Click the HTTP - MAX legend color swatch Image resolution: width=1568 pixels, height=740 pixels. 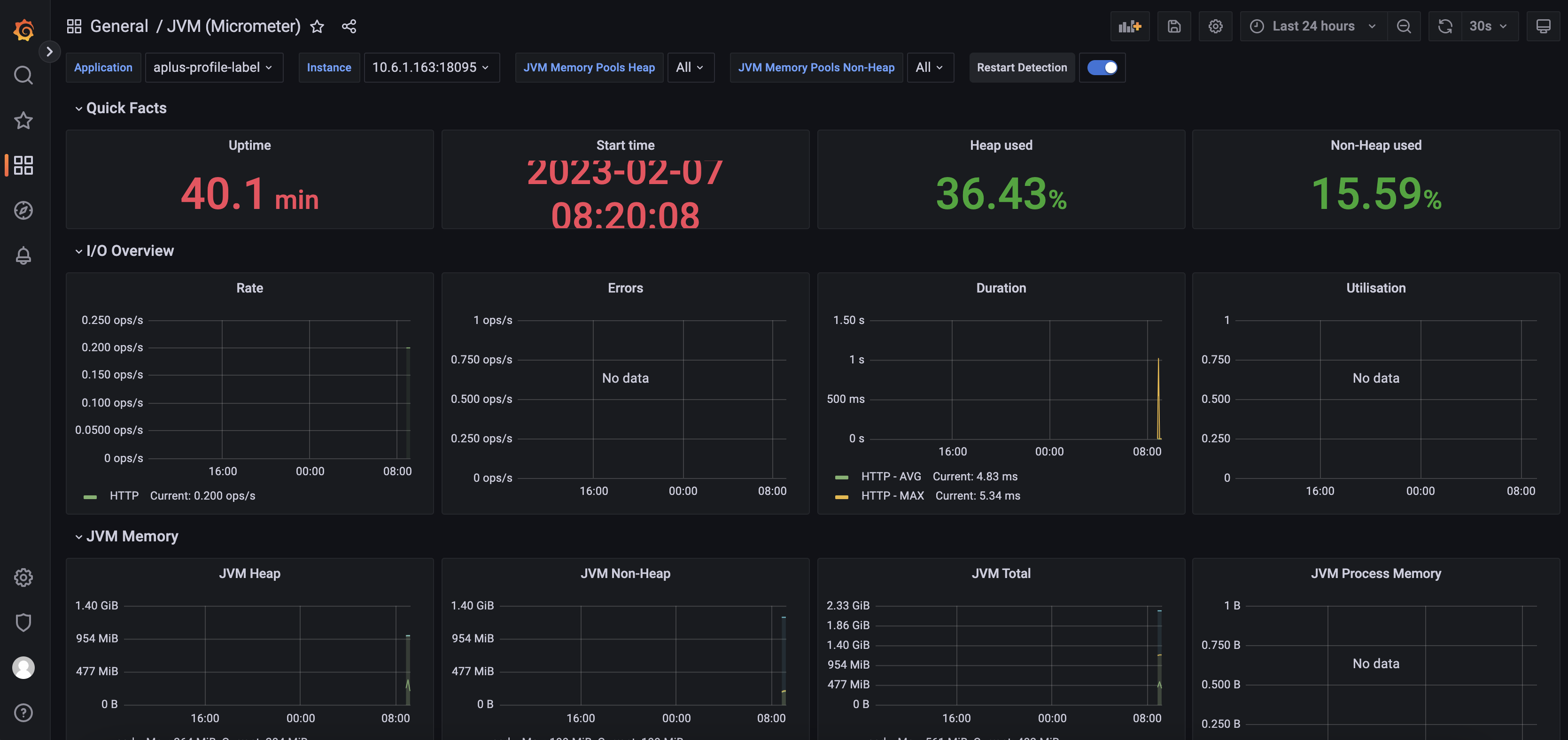842,497
